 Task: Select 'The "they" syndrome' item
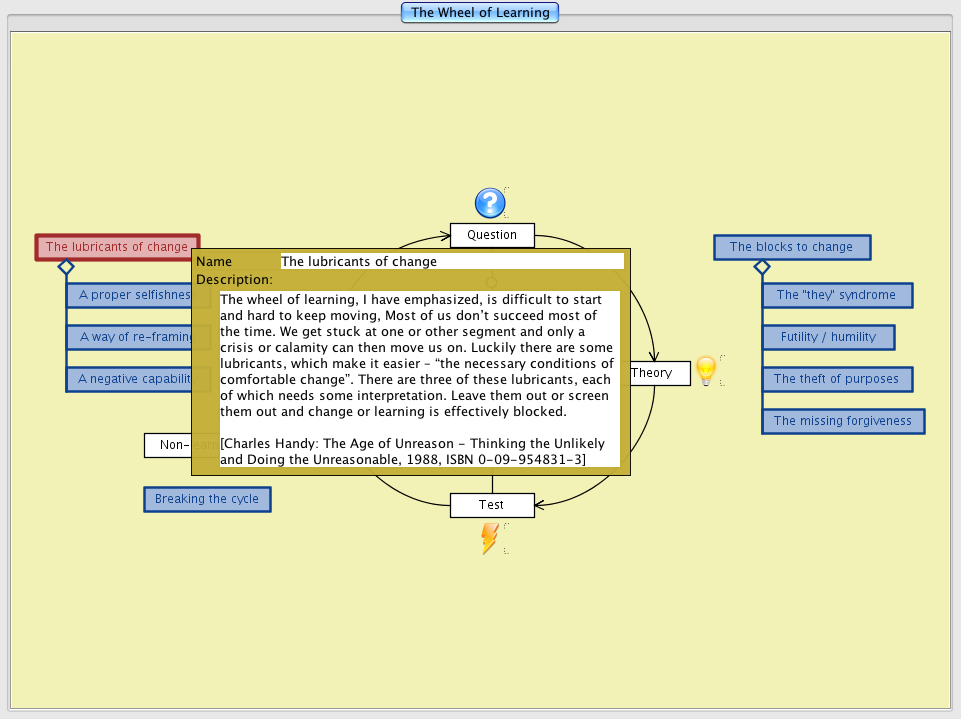(x=836, y=295)
